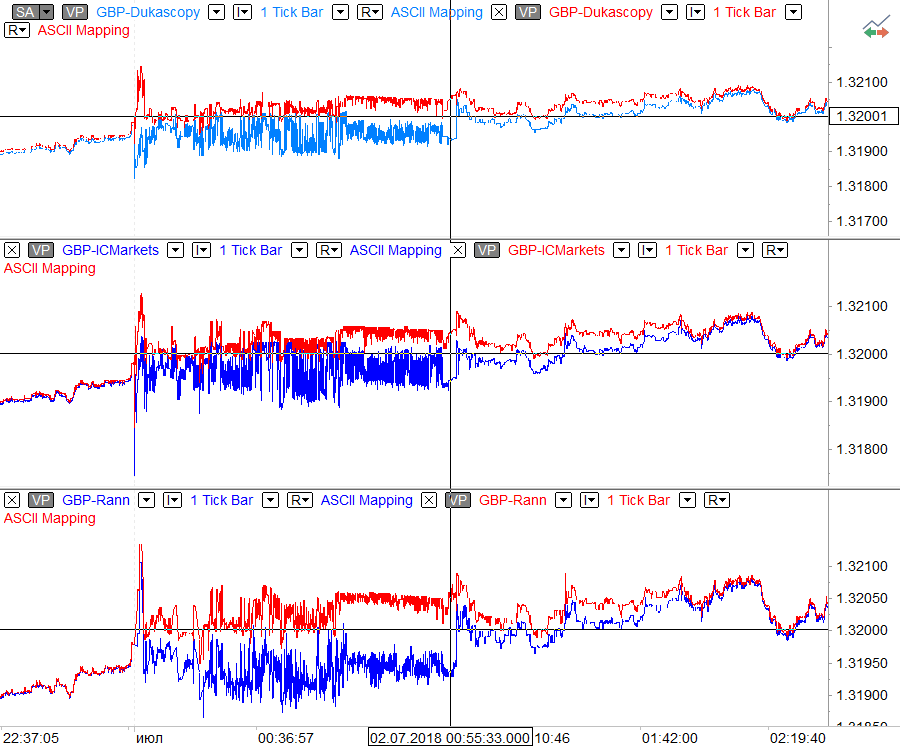This screenshot has height=746, width=900.
Task: Click the red GBP-Rann instrument name
Action: (513, 500)
